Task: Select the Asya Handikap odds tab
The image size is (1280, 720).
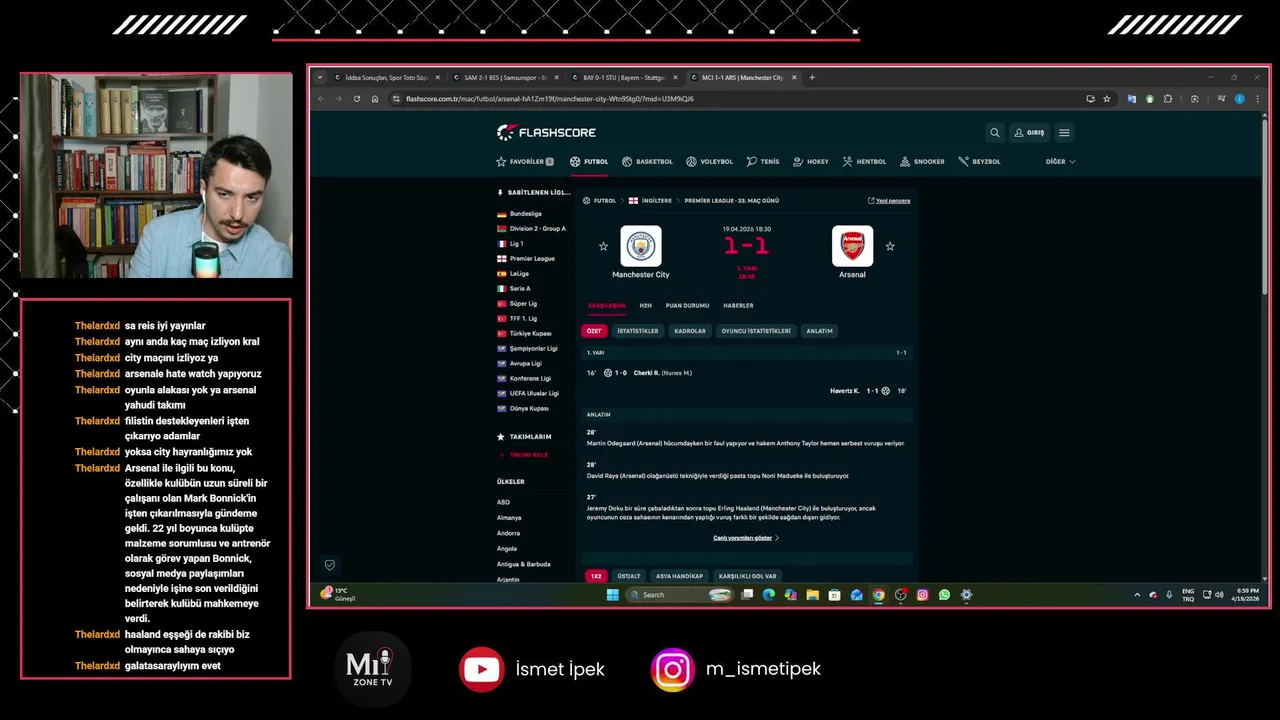Action: (x=679, y=576)
